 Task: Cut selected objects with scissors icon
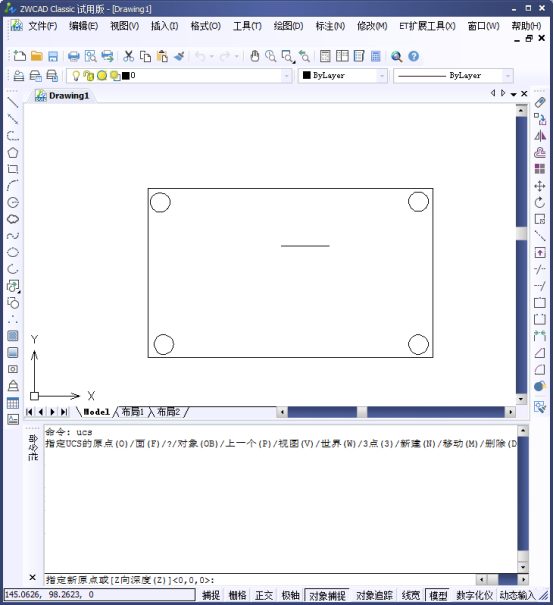(x=128, y=56)
